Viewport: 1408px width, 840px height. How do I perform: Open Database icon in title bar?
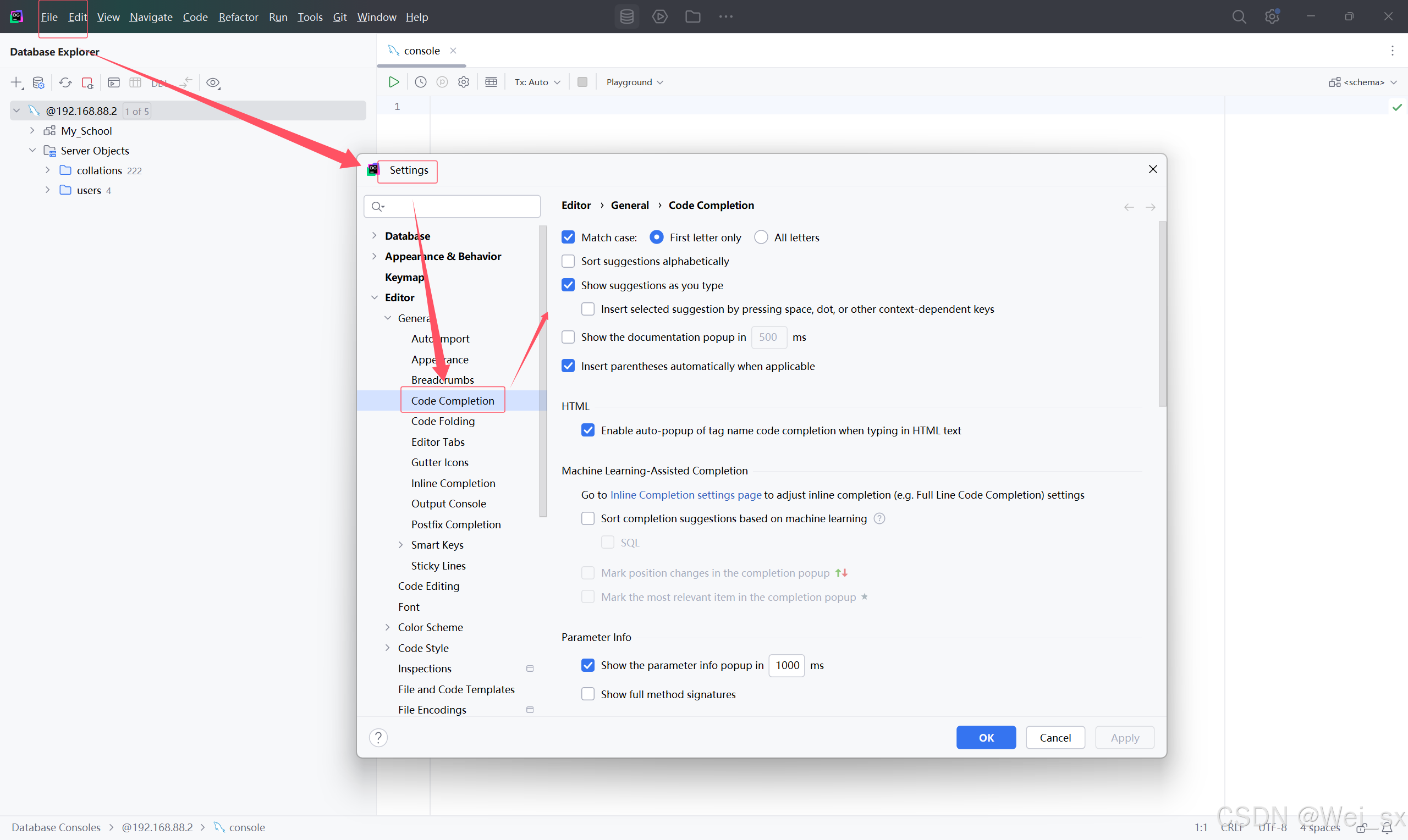pos(626,16)
